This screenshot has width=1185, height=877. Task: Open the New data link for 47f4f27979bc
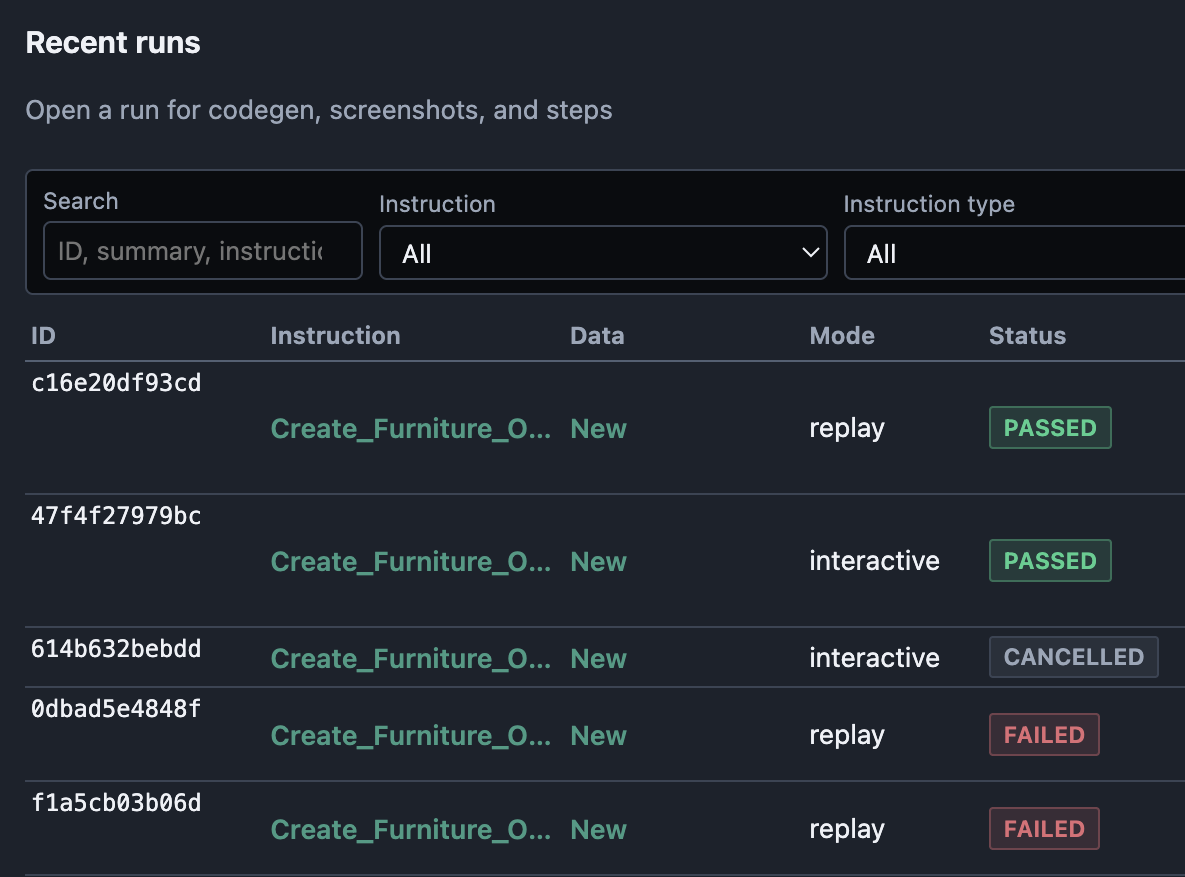click(x=599, y=562)
